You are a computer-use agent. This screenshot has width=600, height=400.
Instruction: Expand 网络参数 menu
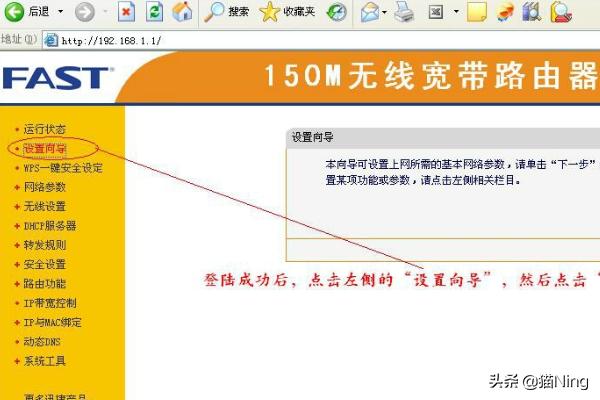coord(45,187)
